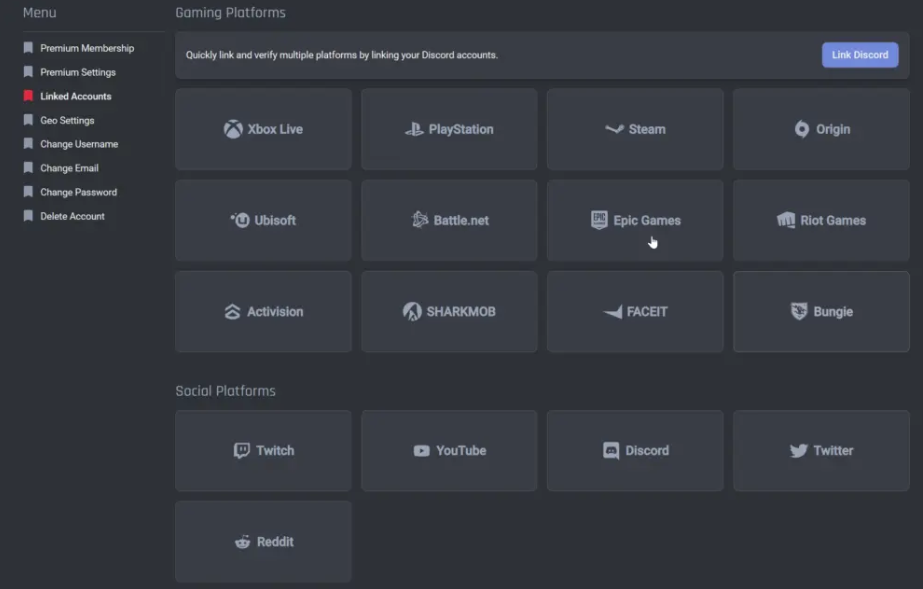
Task: Go to Geo Settings
Action: click(x=67, y=121)
